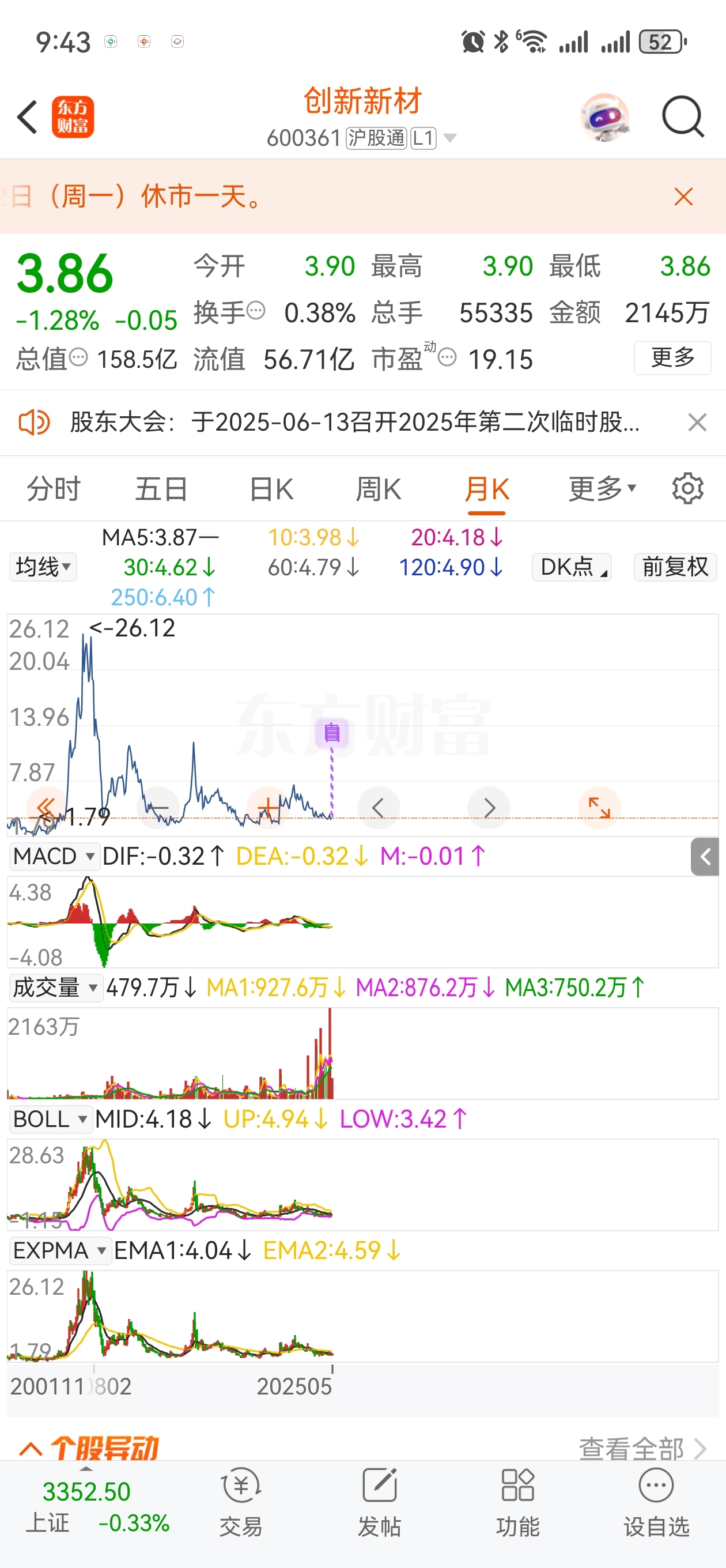Tap the EMA2:4.59 value
The height and width of the screenshot is (1568, 726).
(332, 1250)
